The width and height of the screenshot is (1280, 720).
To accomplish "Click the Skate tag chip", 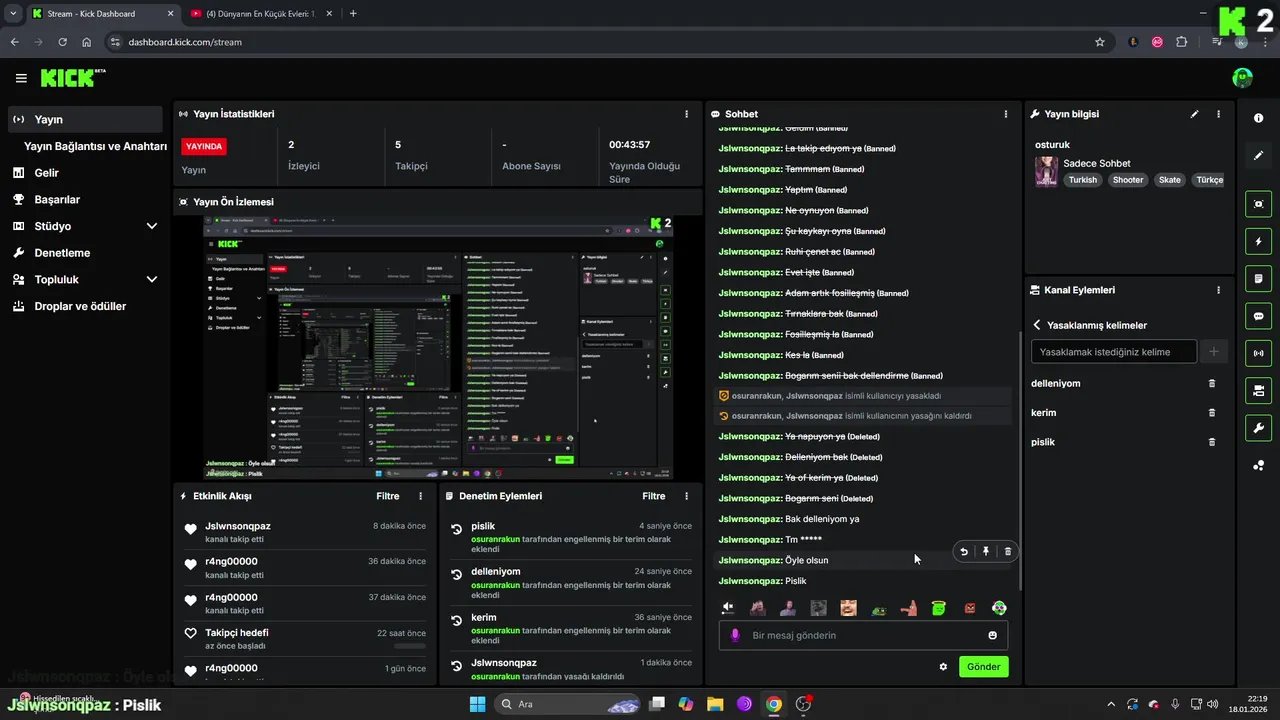I will 1169,180.
